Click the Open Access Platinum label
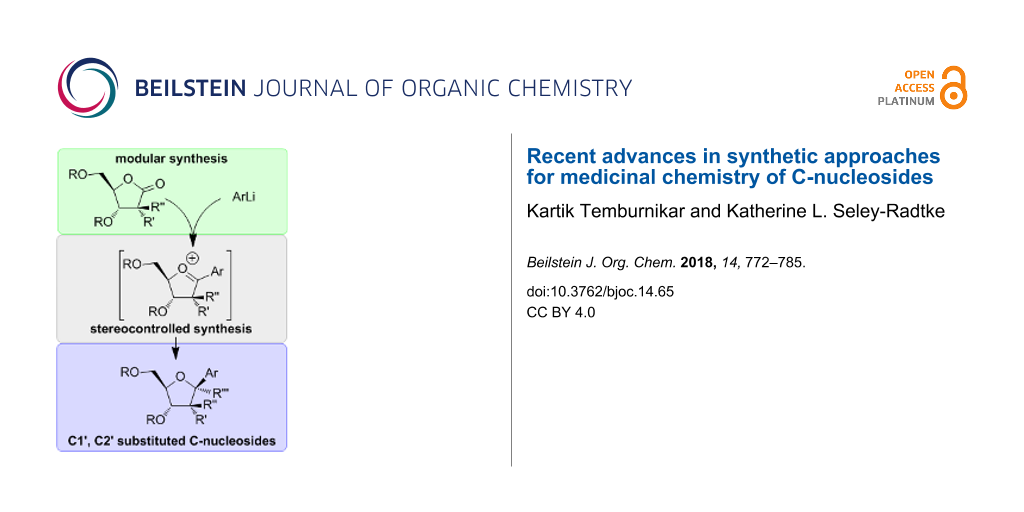The width and height of the screenshot is (1024, 512). [905, 88]
